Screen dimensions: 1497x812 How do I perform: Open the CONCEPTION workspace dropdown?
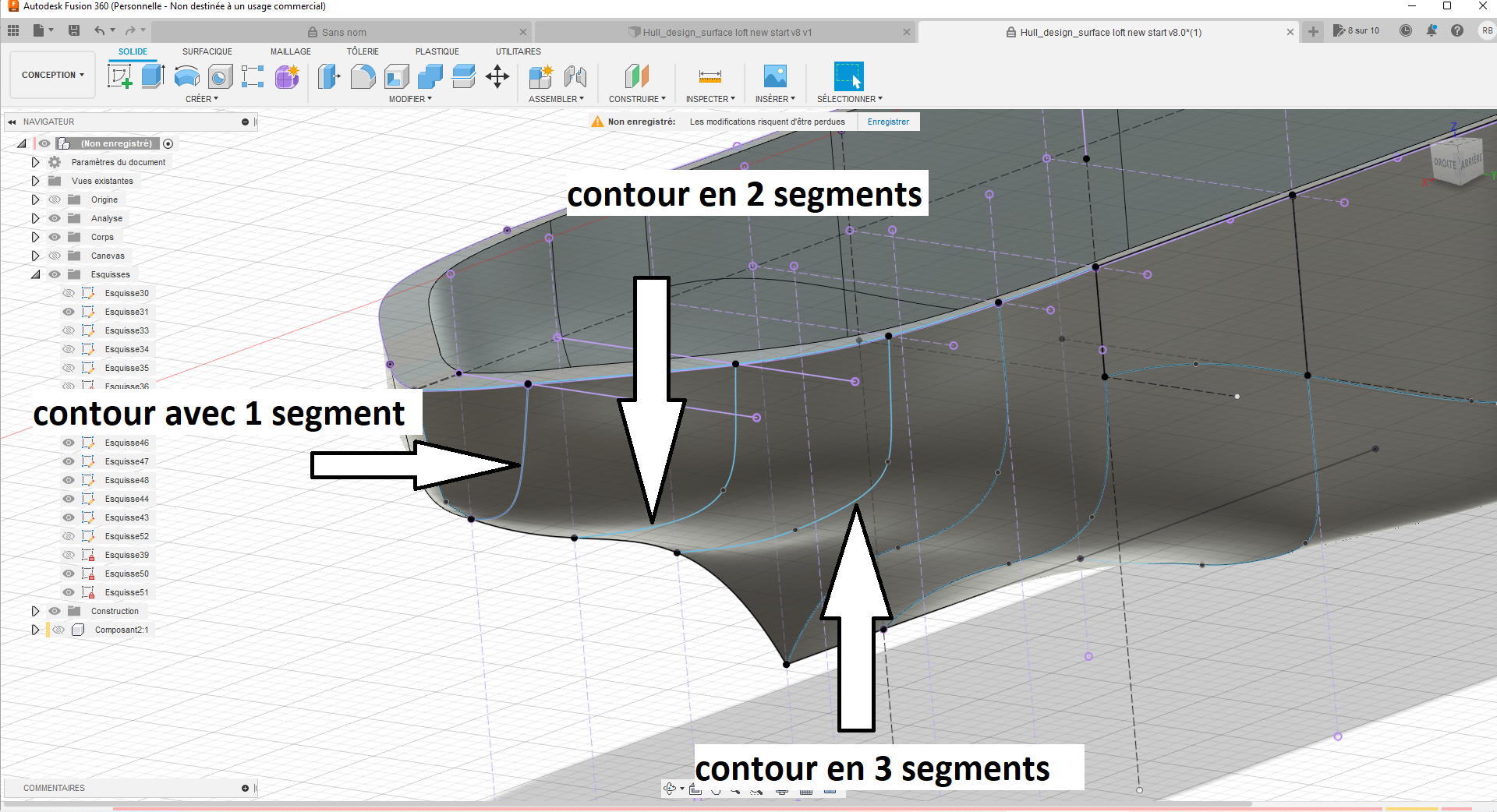pos(52,75)
